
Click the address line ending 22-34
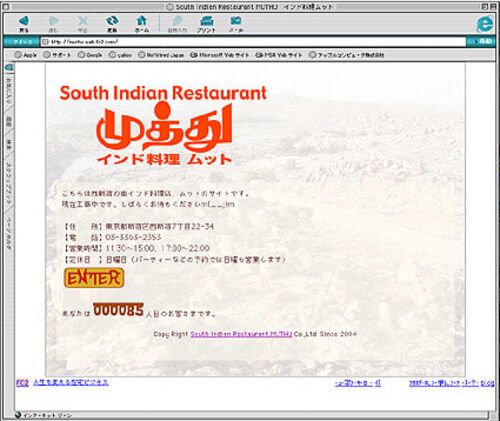coord(139,227)
